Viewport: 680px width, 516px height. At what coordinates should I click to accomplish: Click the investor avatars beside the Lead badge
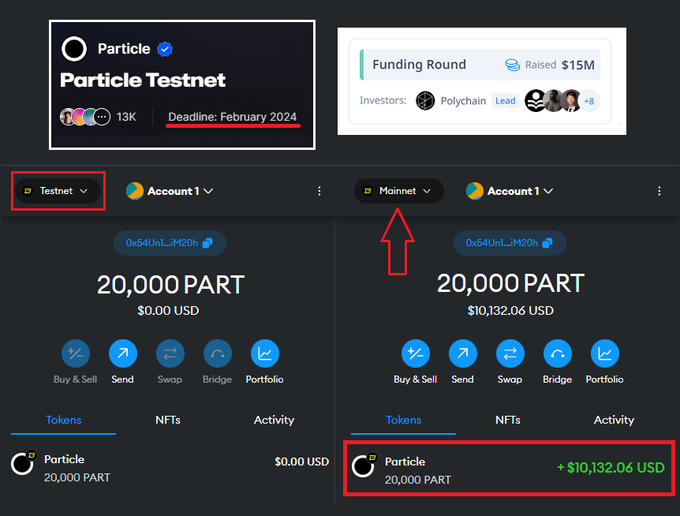point(553,101)
